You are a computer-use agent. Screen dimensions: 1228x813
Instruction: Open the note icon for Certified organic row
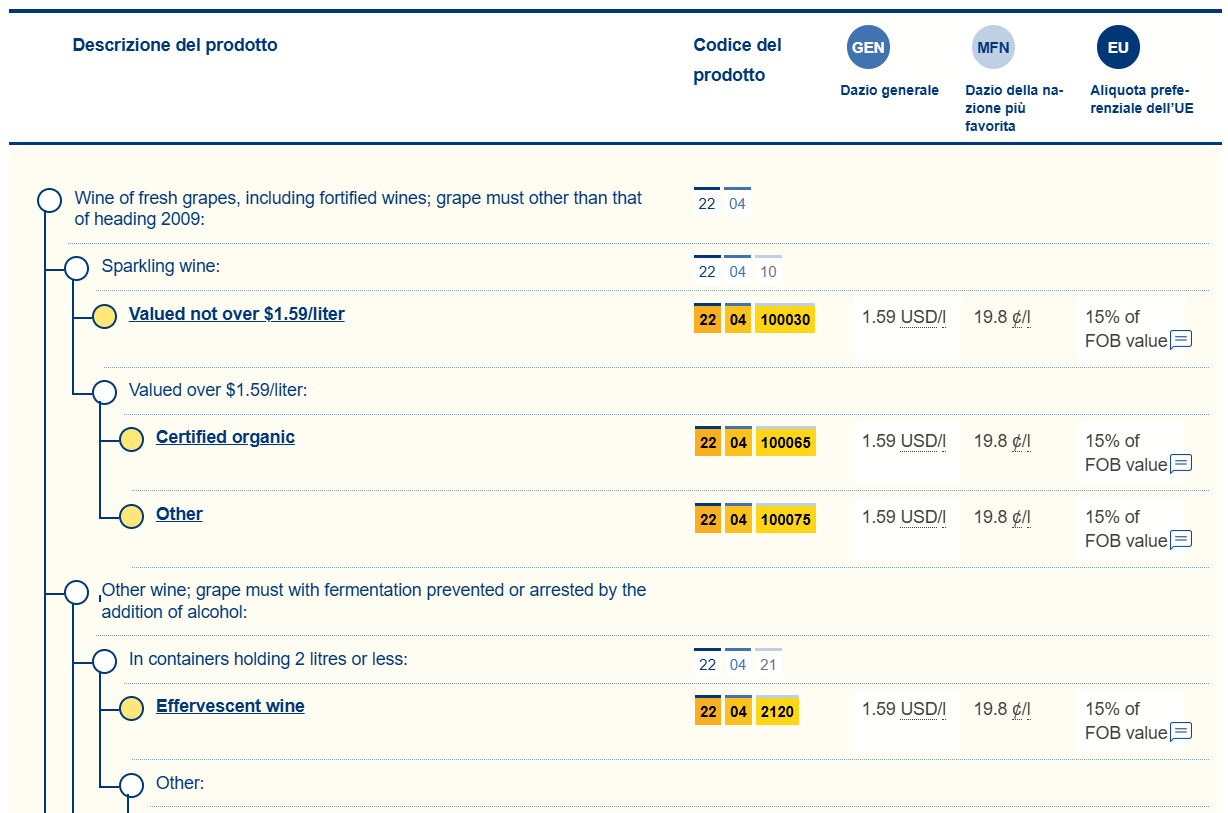(x=1181, y=464)
